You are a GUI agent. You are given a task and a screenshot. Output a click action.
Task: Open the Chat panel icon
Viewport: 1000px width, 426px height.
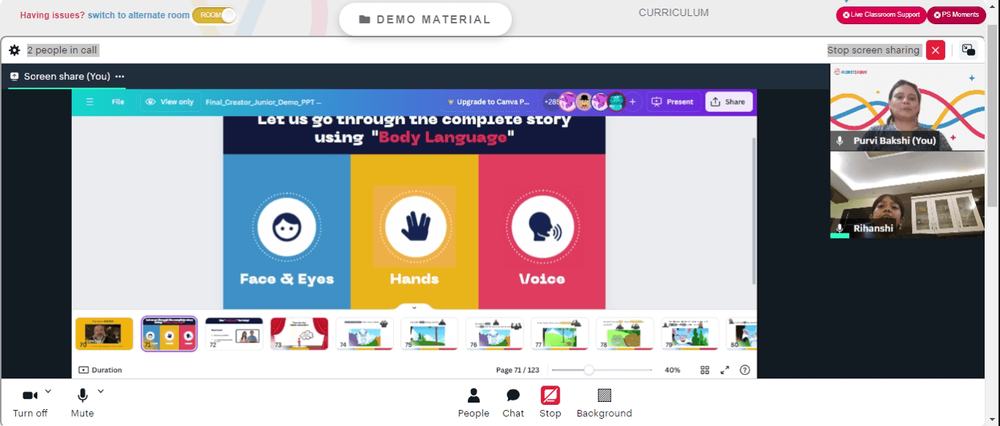513,396
